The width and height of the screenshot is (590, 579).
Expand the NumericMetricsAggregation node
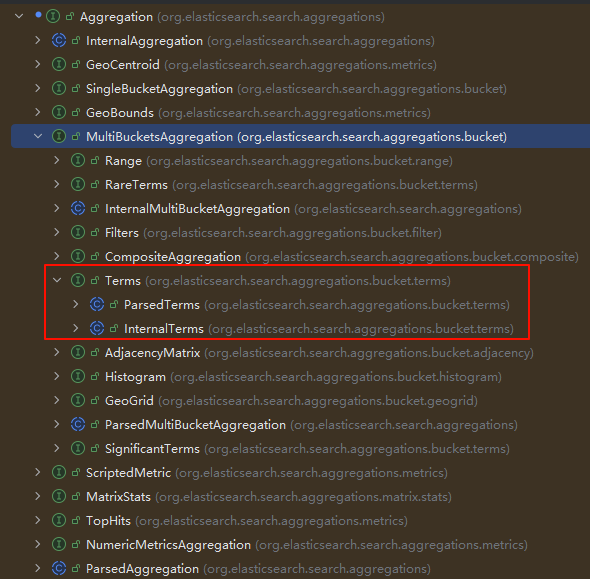pos(38,544)
